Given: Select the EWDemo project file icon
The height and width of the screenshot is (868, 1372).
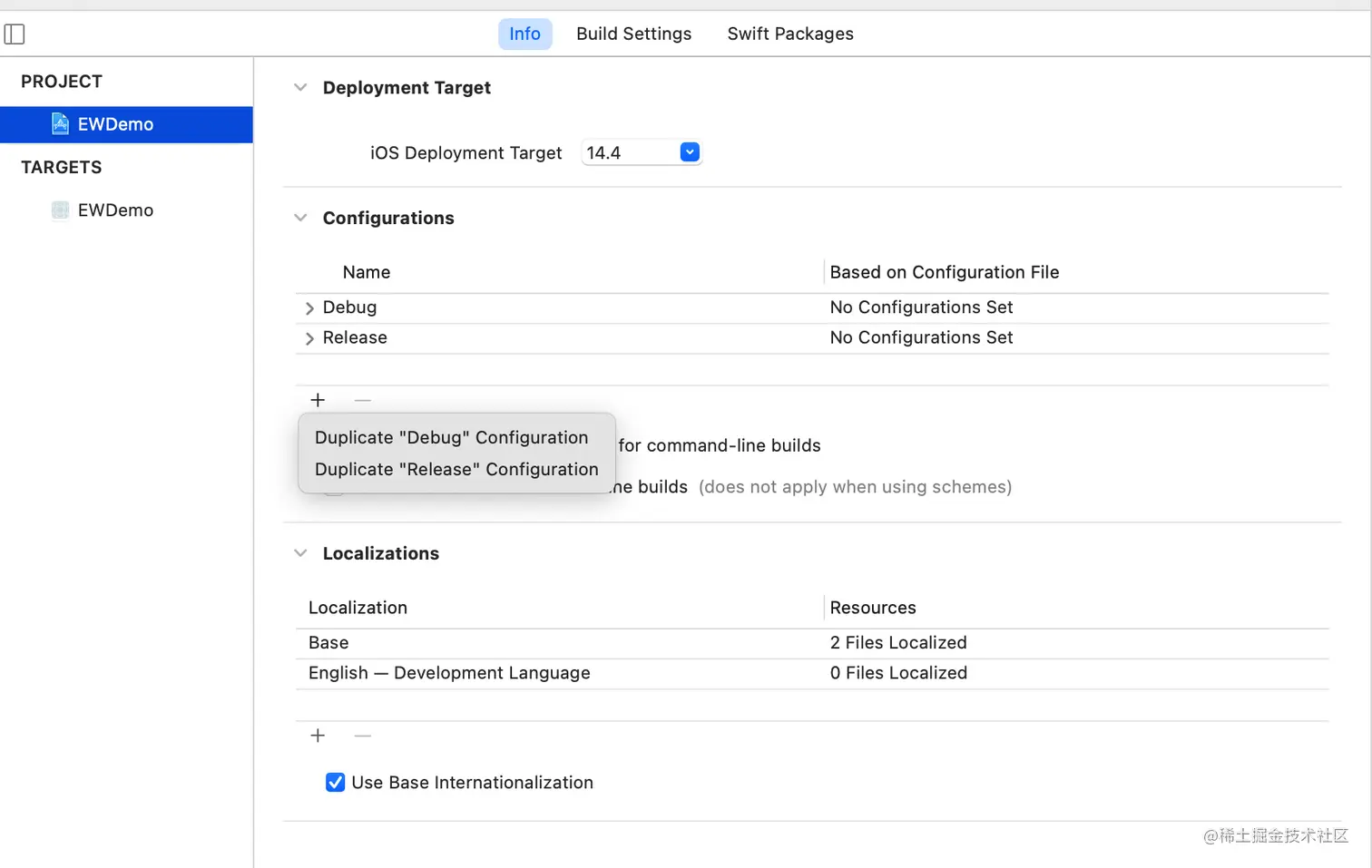Looking at the screenshot, I should [60, 124].
